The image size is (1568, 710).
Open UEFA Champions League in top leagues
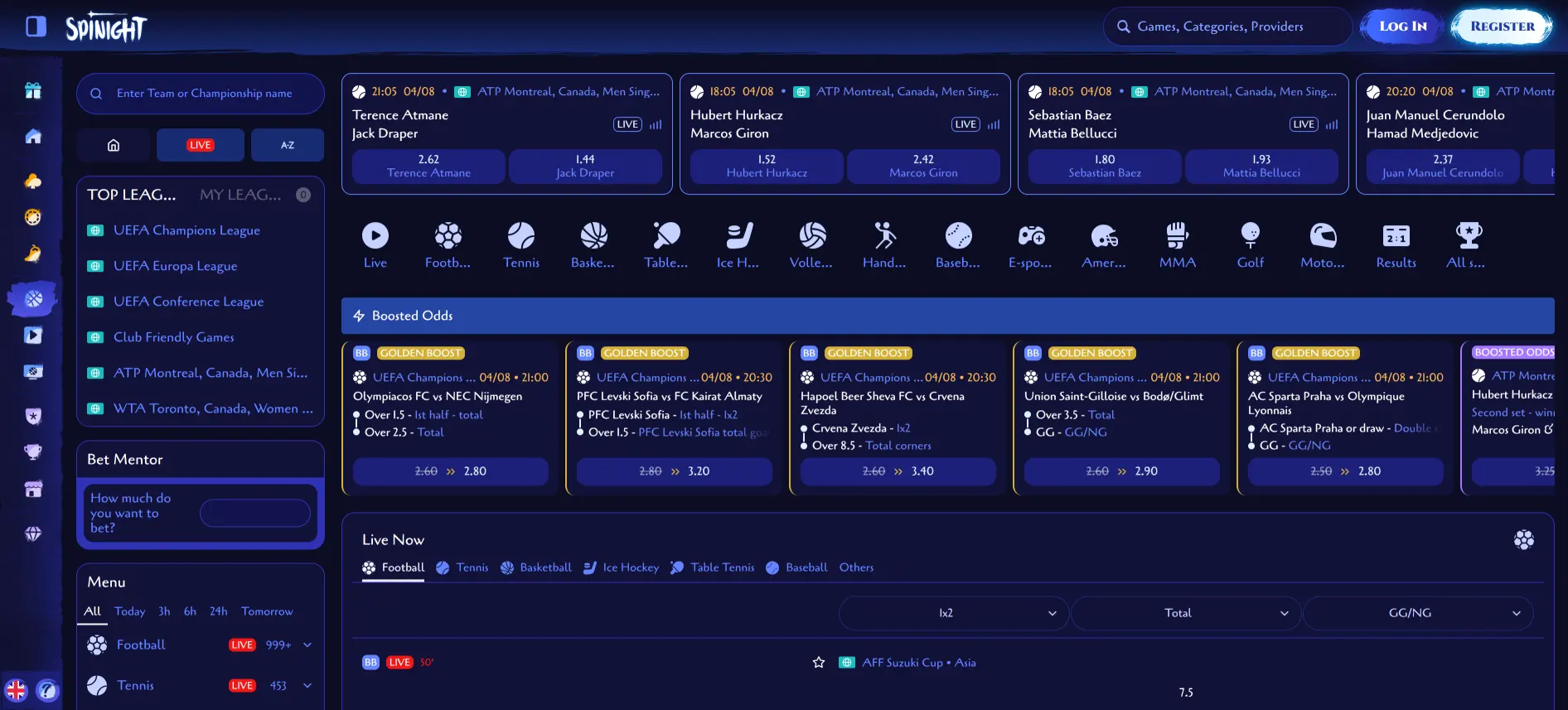pyautogui.click(x=186, y=230)
